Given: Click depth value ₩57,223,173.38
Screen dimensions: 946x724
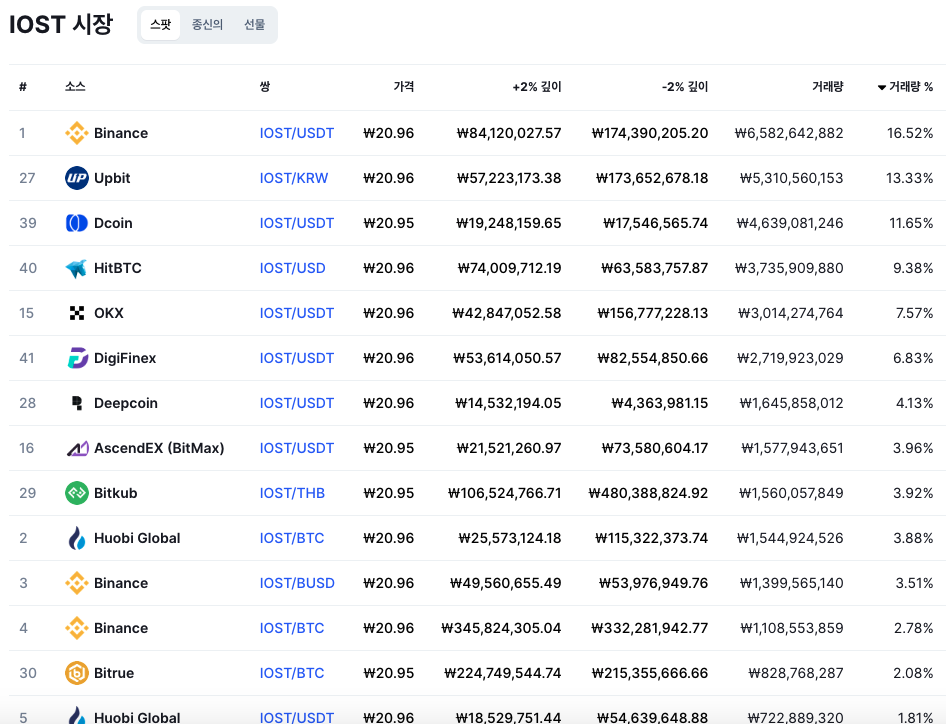Looking at the screenshot, I should (x=509, y=178).
